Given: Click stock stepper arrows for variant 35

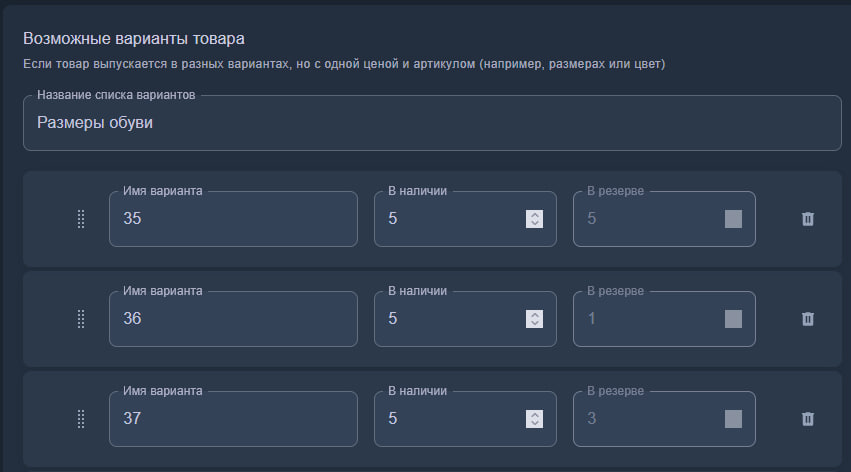Looking at the screenshot, I should (534, 219).
